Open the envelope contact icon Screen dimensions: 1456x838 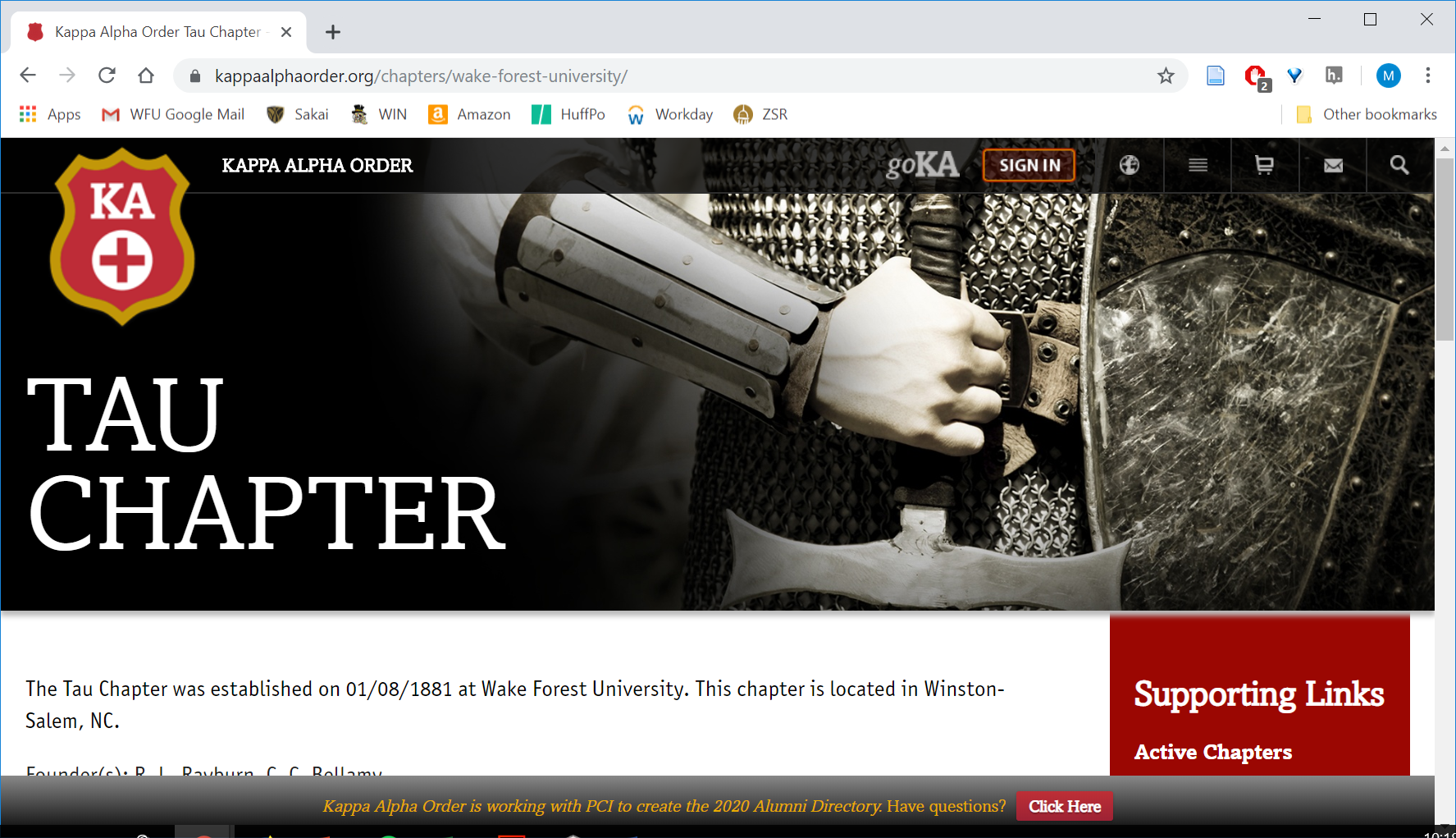tap(1333, 165)
